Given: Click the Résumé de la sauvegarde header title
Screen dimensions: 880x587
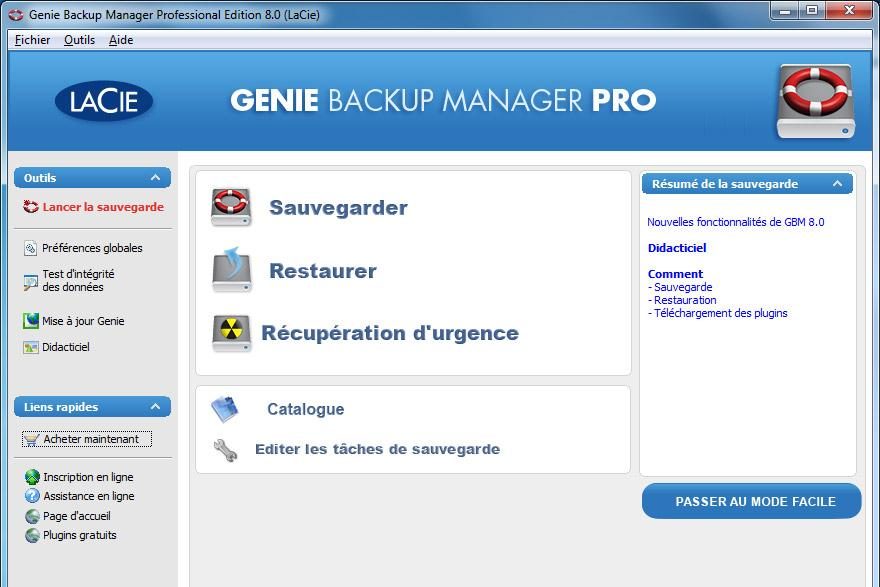Looking at the screenshot, I should (725, 184).
